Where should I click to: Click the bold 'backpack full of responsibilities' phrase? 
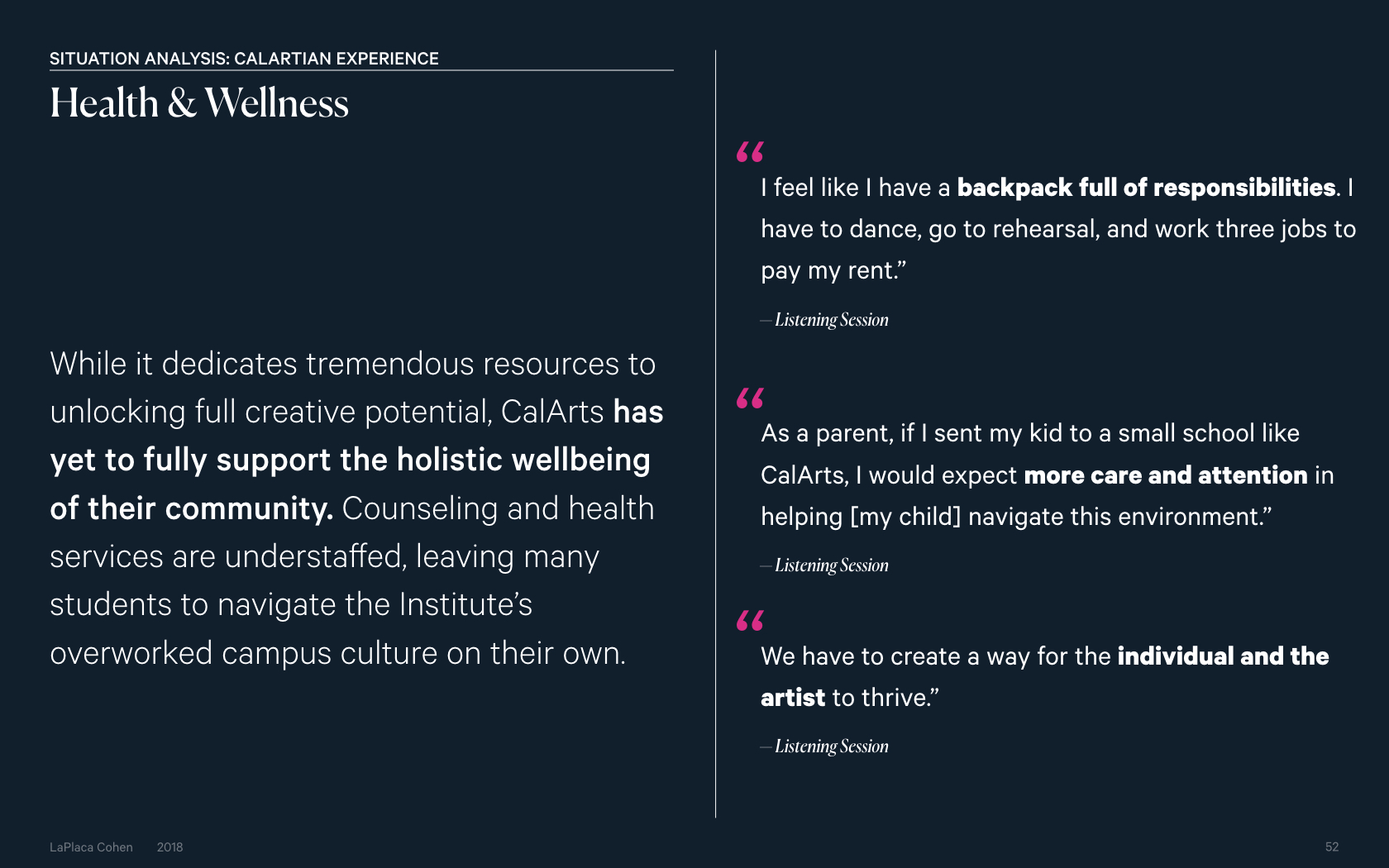point(1146,188)
